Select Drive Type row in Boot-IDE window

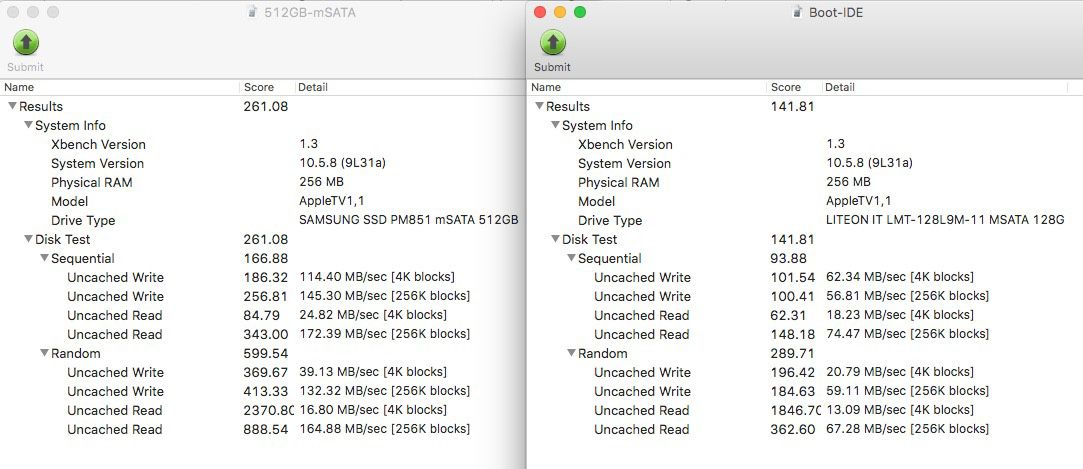pos(805,220)
